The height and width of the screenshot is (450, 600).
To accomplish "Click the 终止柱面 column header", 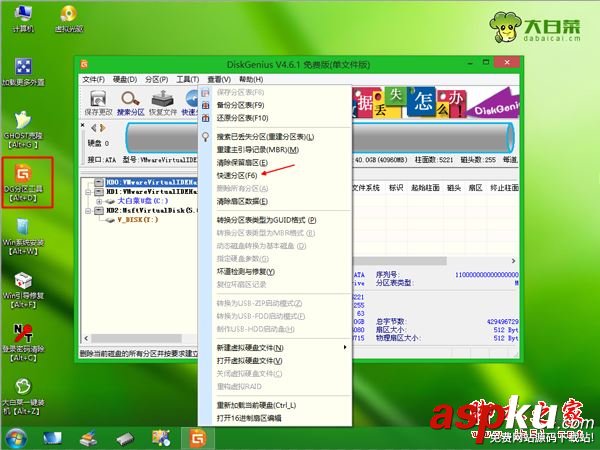I will coord(504,188).
